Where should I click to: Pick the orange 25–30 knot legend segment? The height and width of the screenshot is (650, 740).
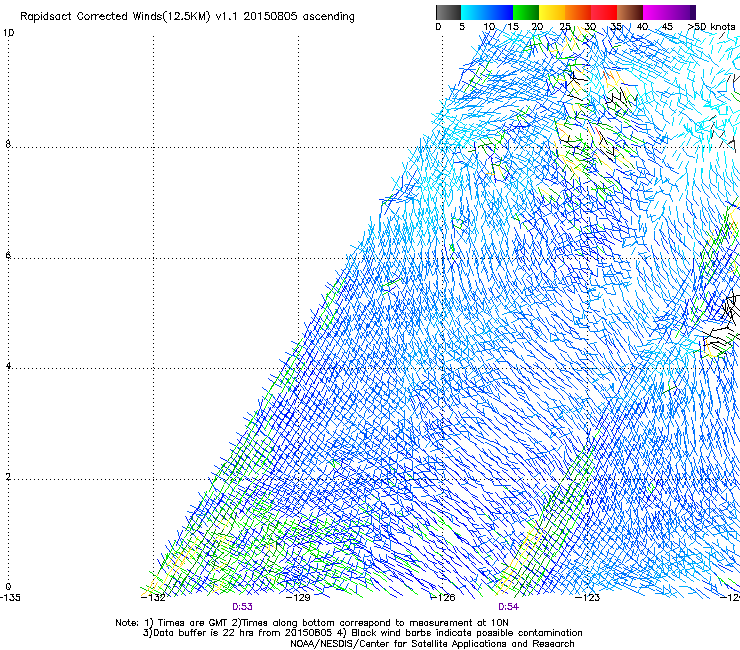(578, 12)
